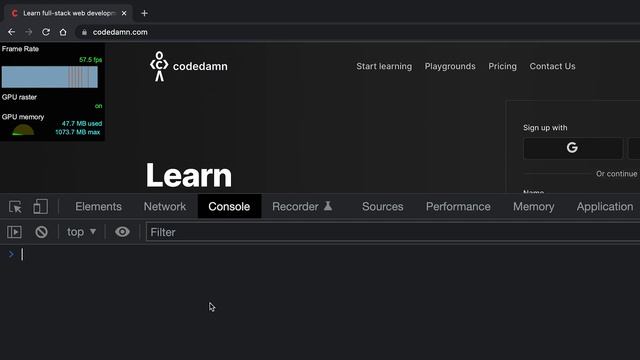
Task: Click the 'Sign up with' label
Action: tap(545, 128)
